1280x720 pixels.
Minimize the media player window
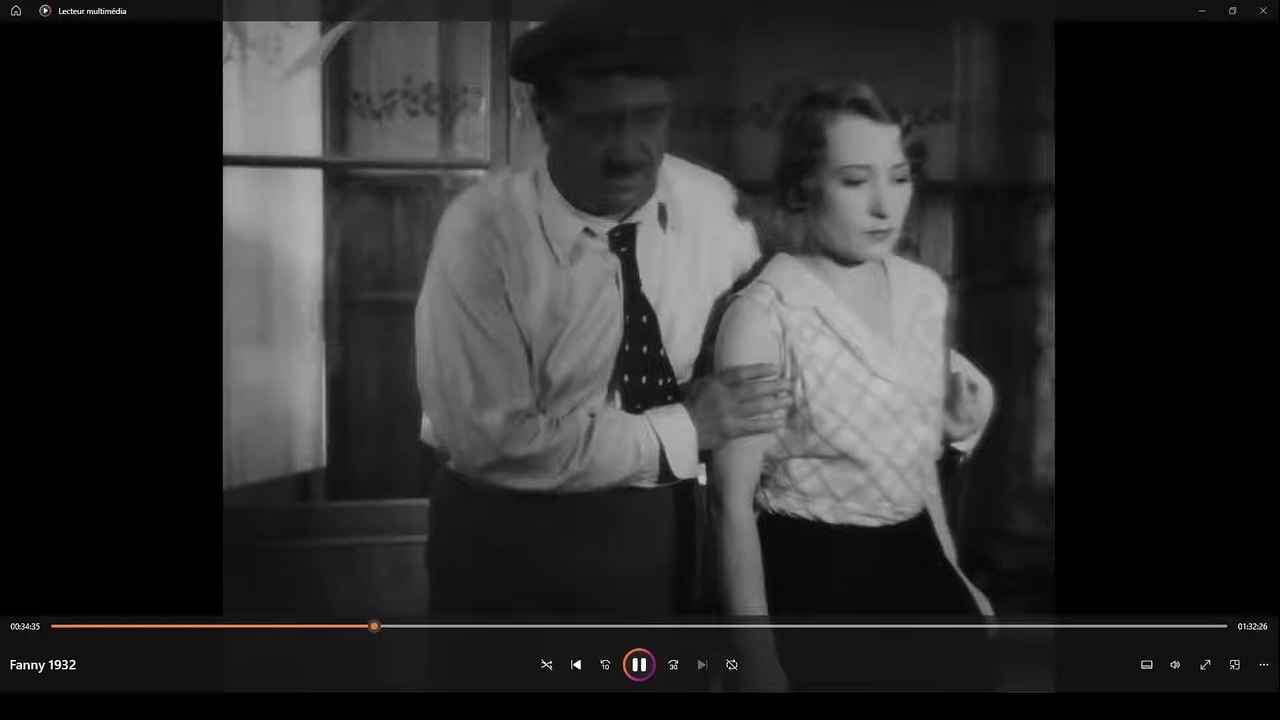pyautogui.click(x=1202, y=11)
